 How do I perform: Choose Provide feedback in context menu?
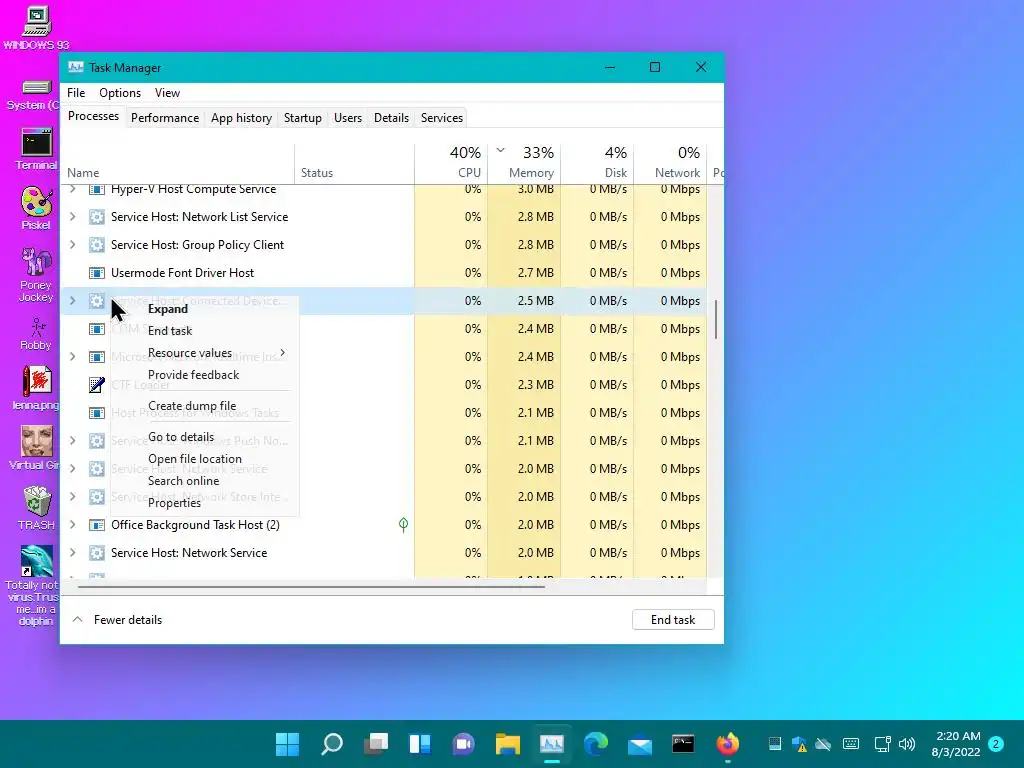click(193, 375)
